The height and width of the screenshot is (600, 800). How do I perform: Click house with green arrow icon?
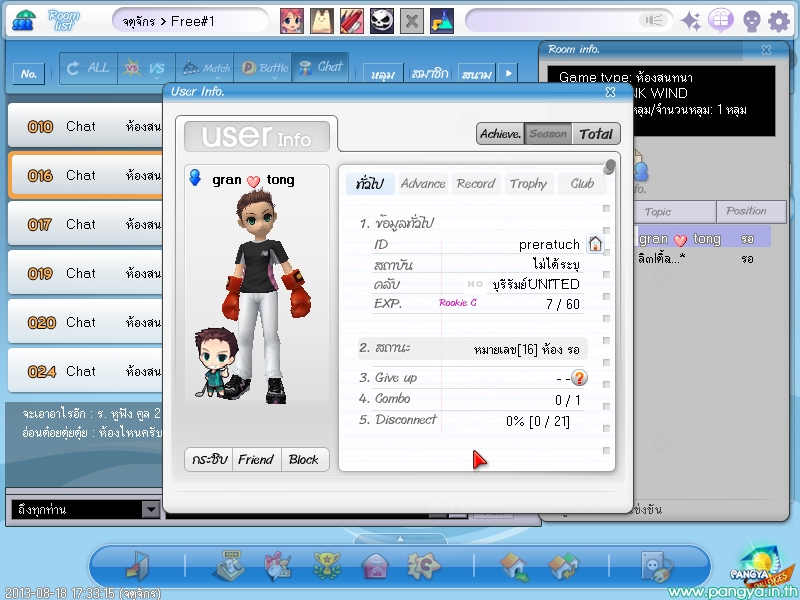[515, 566]
